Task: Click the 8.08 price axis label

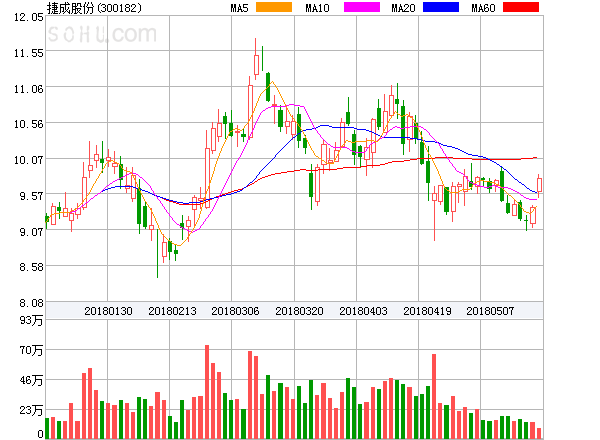Action: pos(31,303)
